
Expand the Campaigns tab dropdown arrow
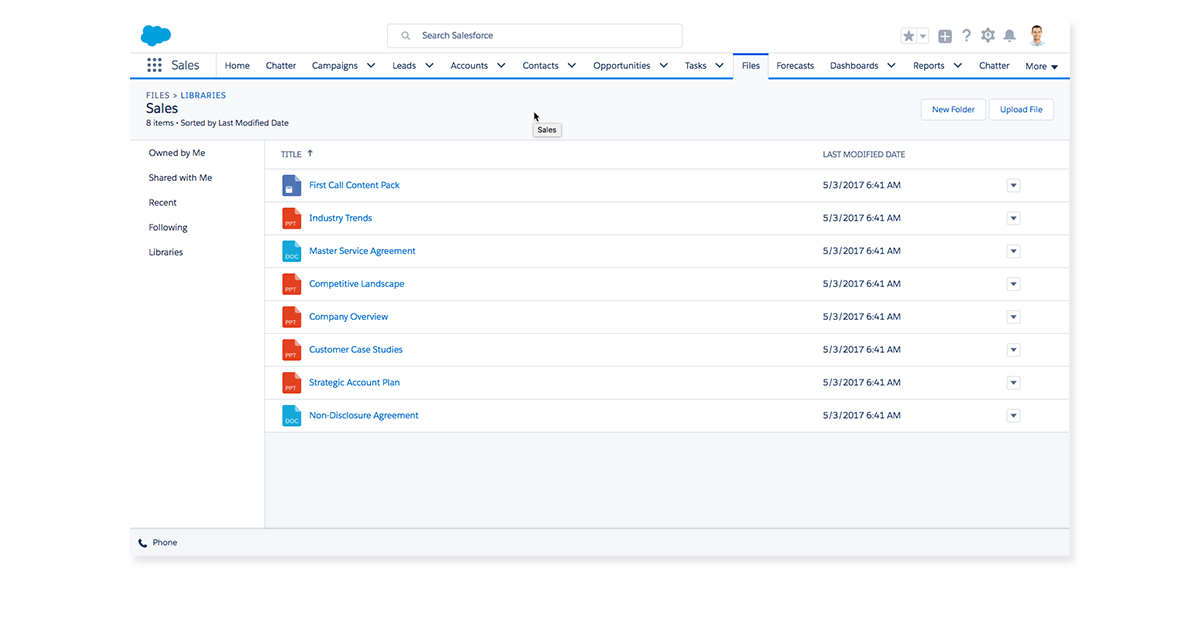tap(371, 66)
